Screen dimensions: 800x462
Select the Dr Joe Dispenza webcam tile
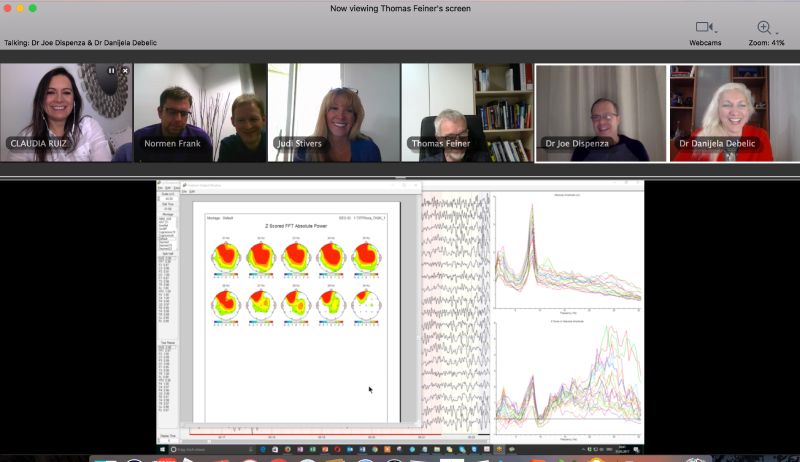tap(601, 113)
